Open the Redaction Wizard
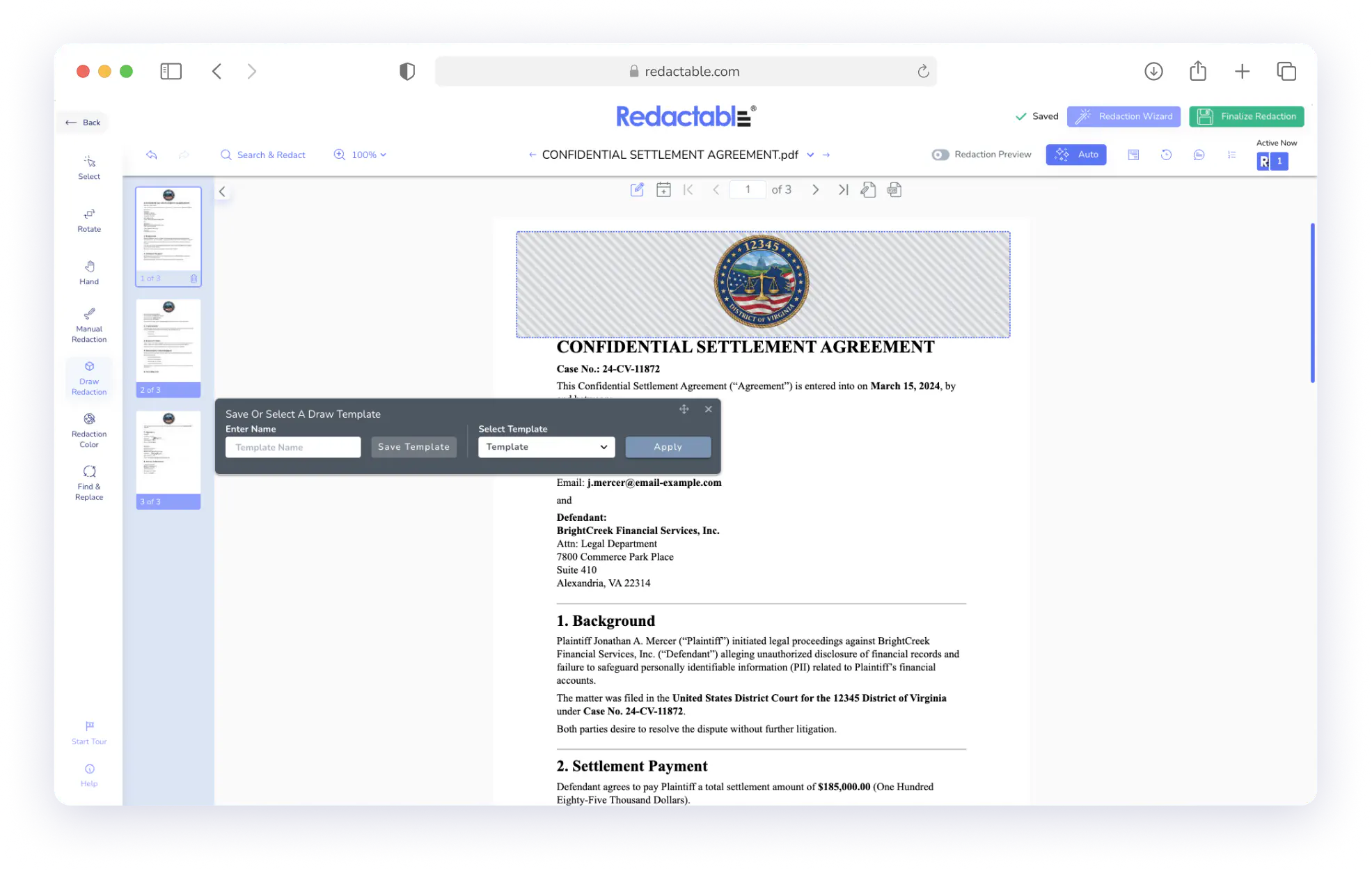Screen dimensions: 1372x871 pyautogui.click(x=1123, y=116)
